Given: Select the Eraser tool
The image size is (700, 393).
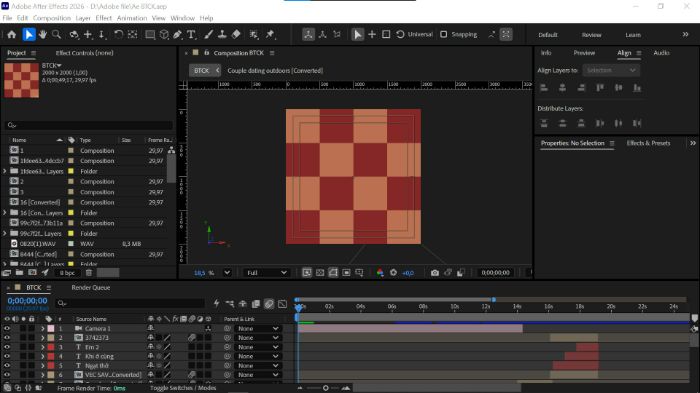Looking at the screenshot, I should 236,34.
